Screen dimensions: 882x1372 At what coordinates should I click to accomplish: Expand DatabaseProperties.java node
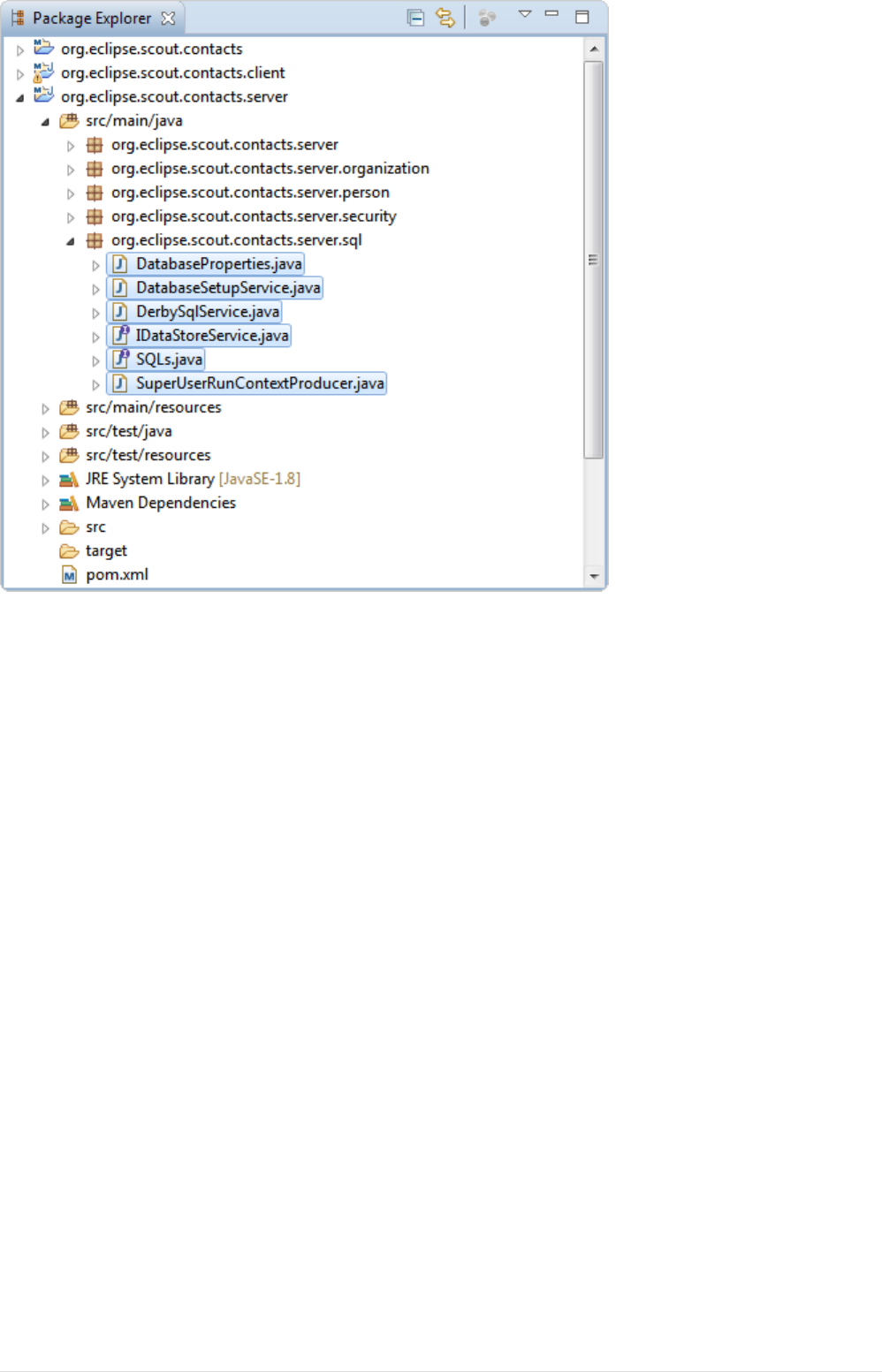pos(95,265)
